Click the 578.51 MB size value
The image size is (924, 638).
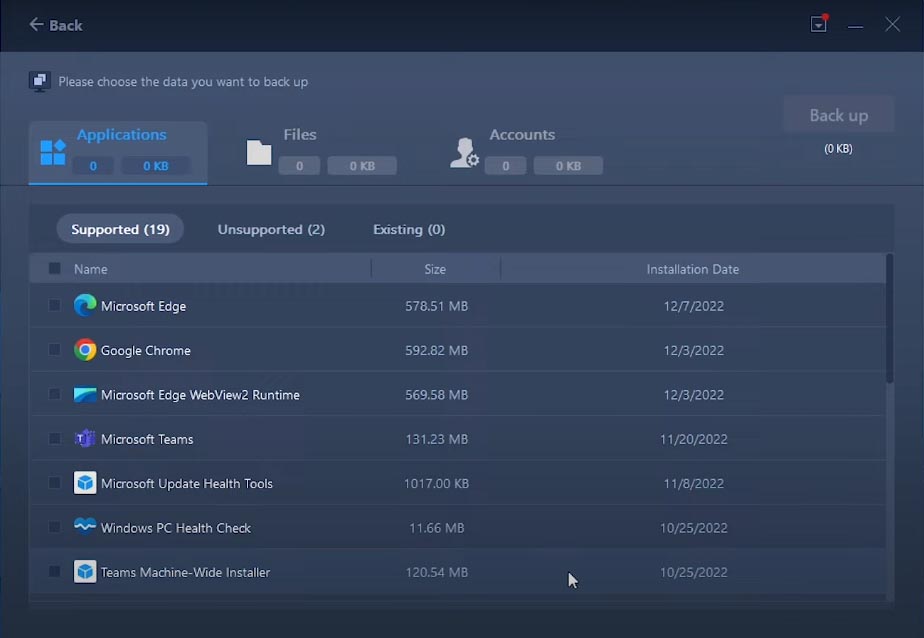pyautogui.click(x=437, y=306)
